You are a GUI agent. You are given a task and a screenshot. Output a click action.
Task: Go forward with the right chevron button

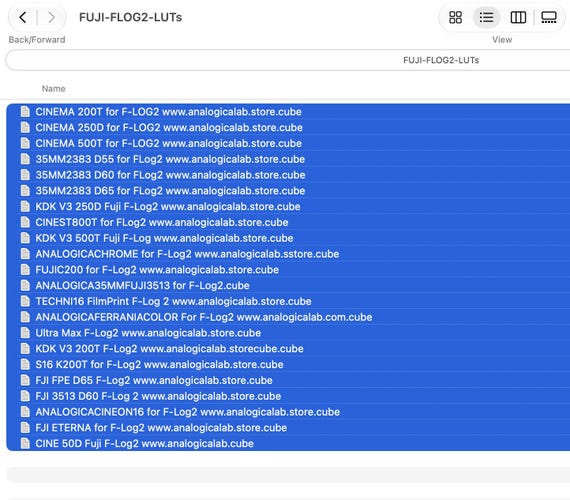click(x=51, y=17)
